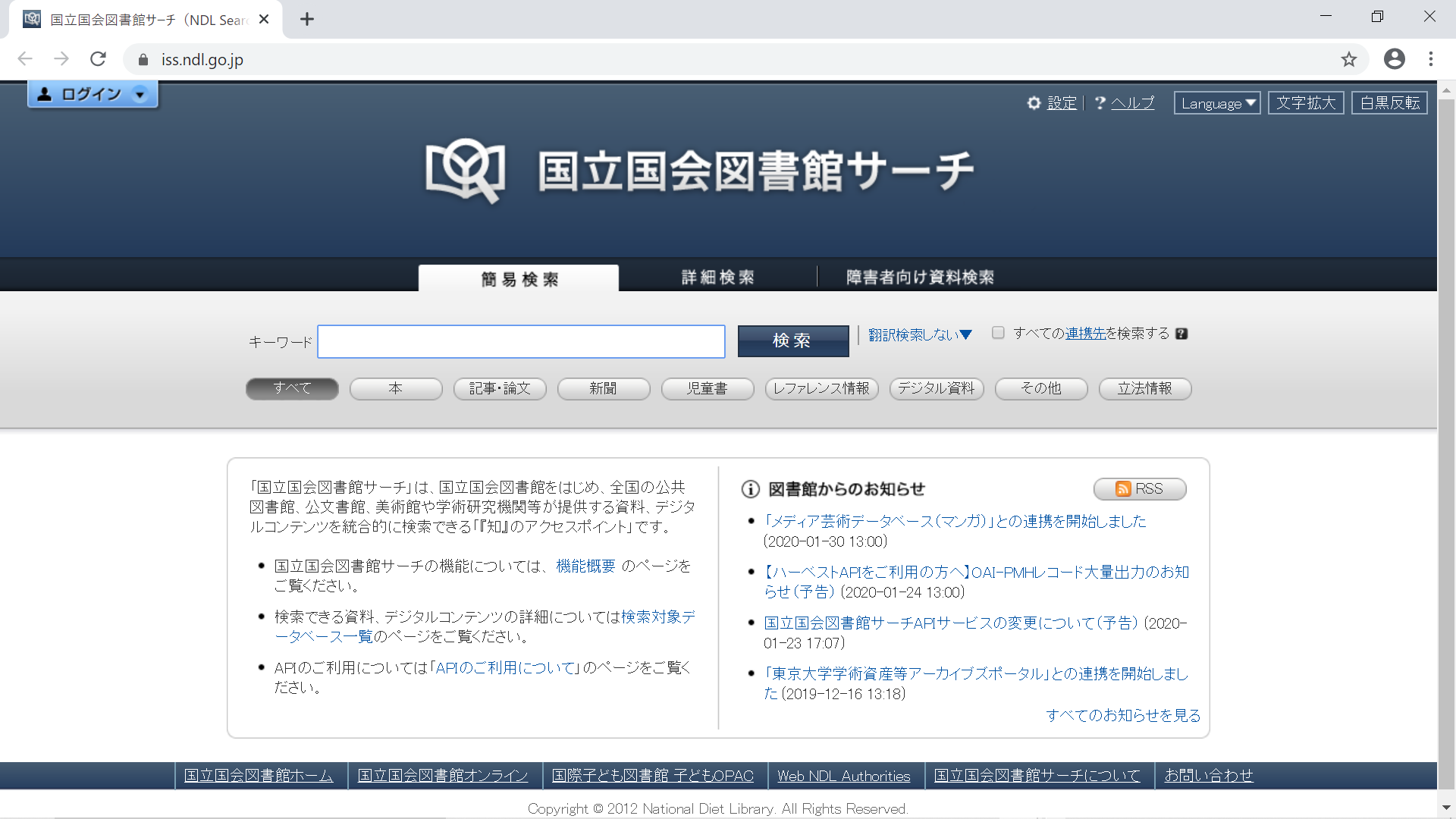
Task: Open 国立国会図書館サーチについて footer link
Action: tap(1037, 776)
